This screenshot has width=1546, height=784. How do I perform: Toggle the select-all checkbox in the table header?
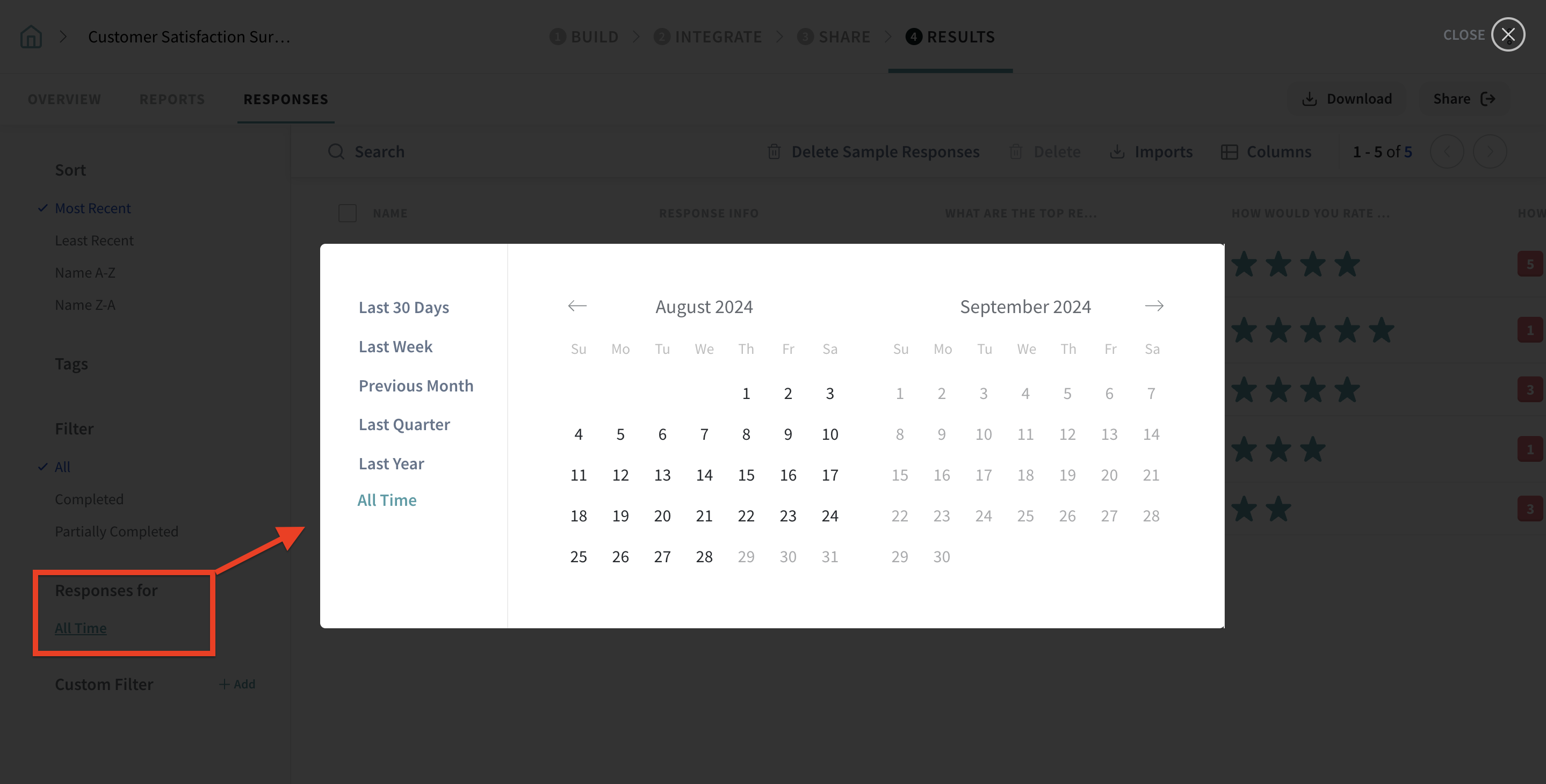click(x=348, y=213)
